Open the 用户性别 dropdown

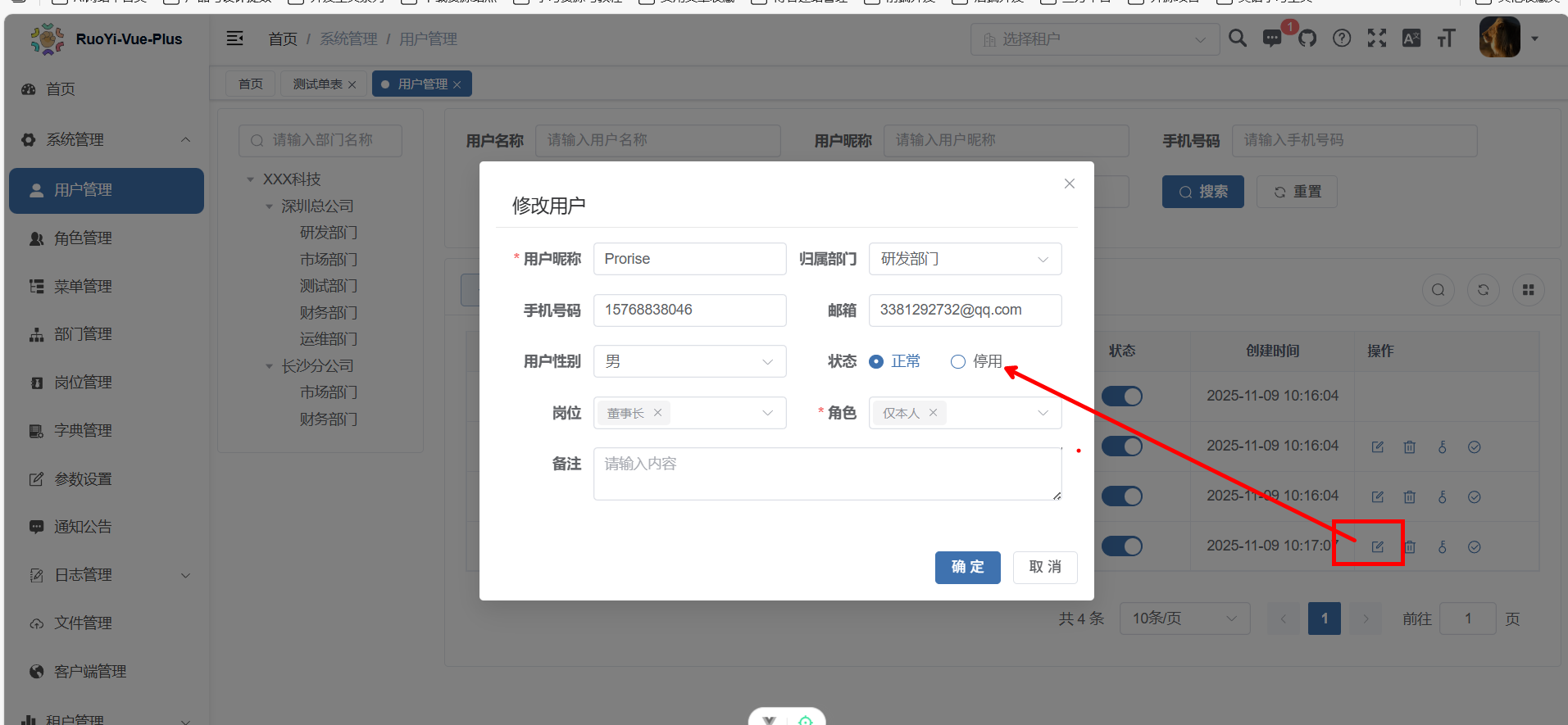pos(689,361)
